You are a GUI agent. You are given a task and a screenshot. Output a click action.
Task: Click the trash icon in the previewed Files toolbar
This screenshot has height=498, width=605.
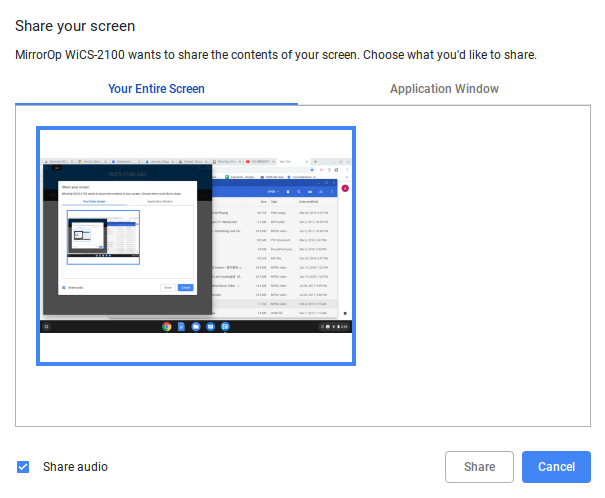[288, 191]
